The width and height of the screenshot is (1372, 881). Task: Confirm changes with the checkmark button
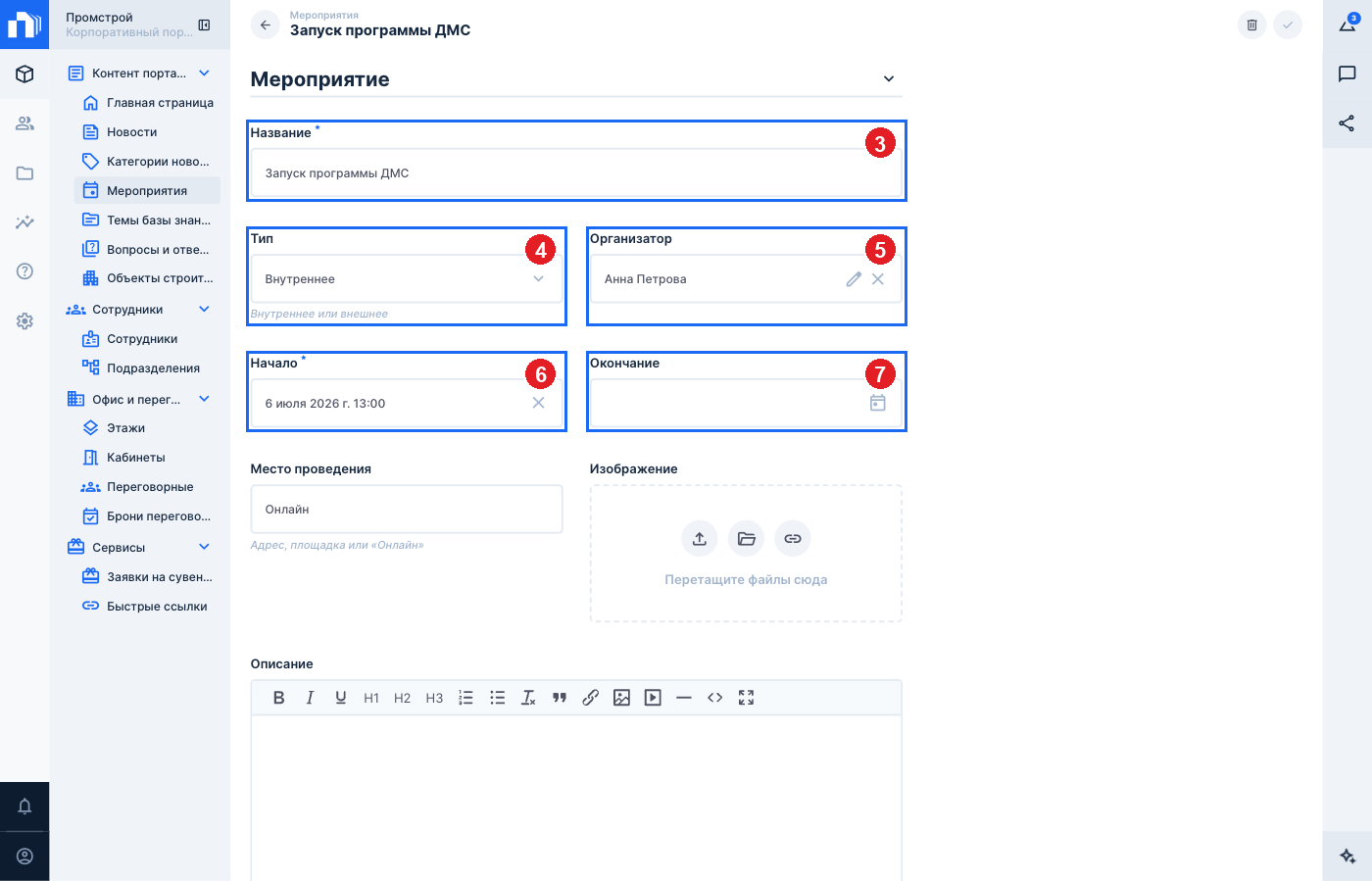pos(1288,24)
